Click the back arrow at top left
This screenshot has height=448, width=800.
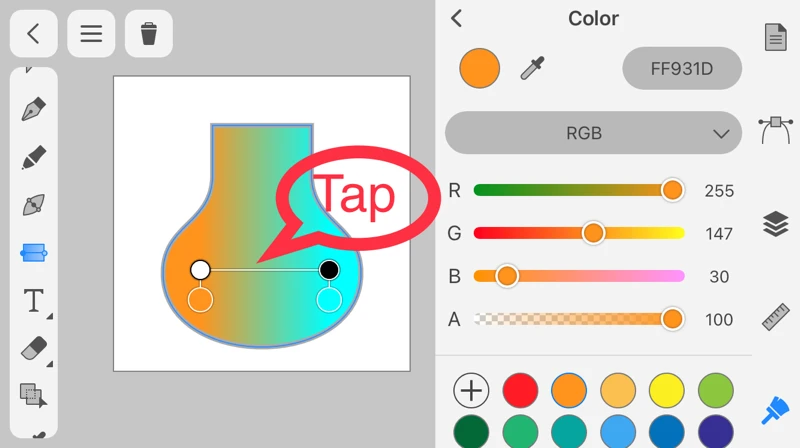(33, 34)
